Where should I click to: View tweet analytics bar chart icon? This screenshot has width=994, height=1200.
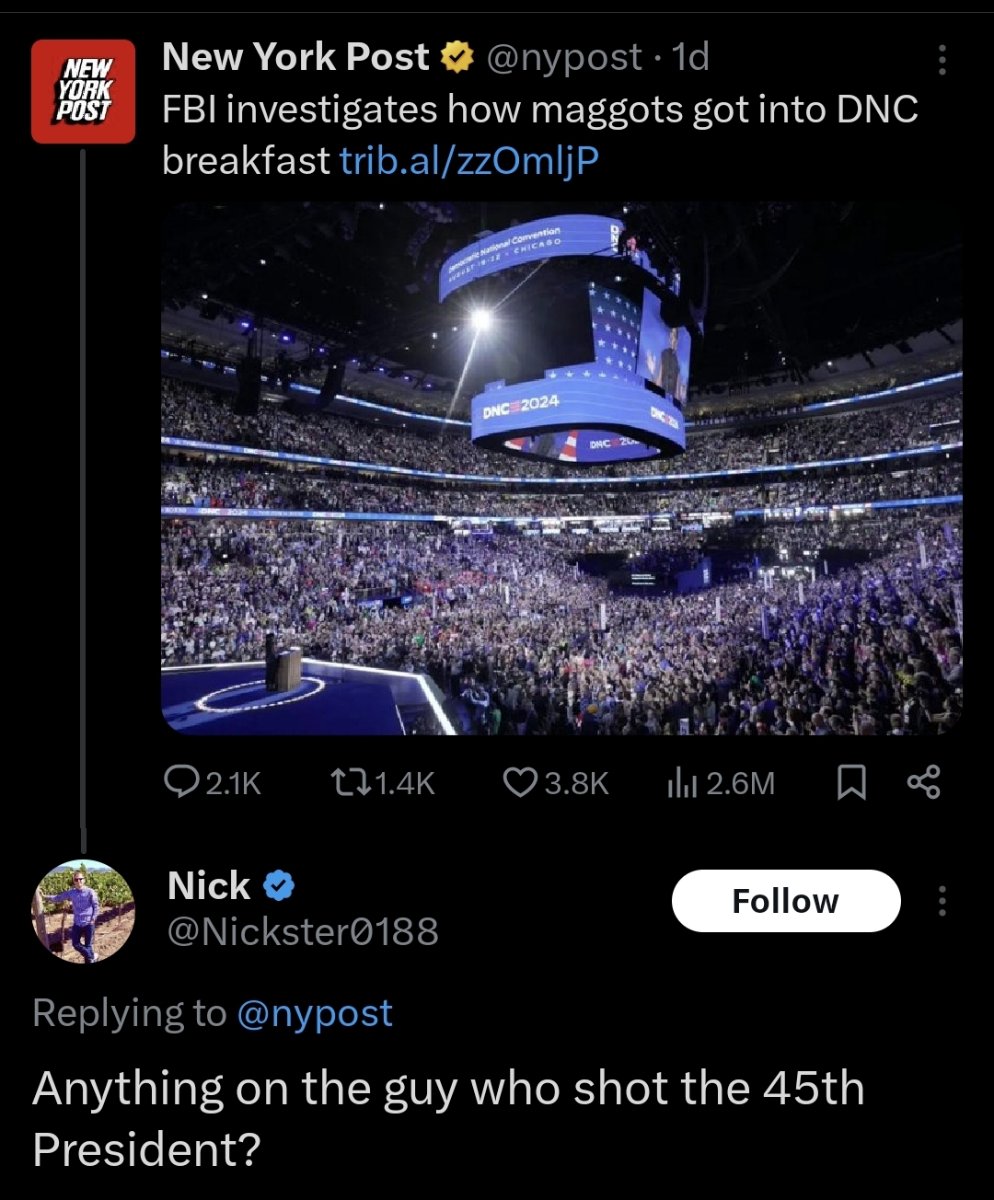(680, 783)
